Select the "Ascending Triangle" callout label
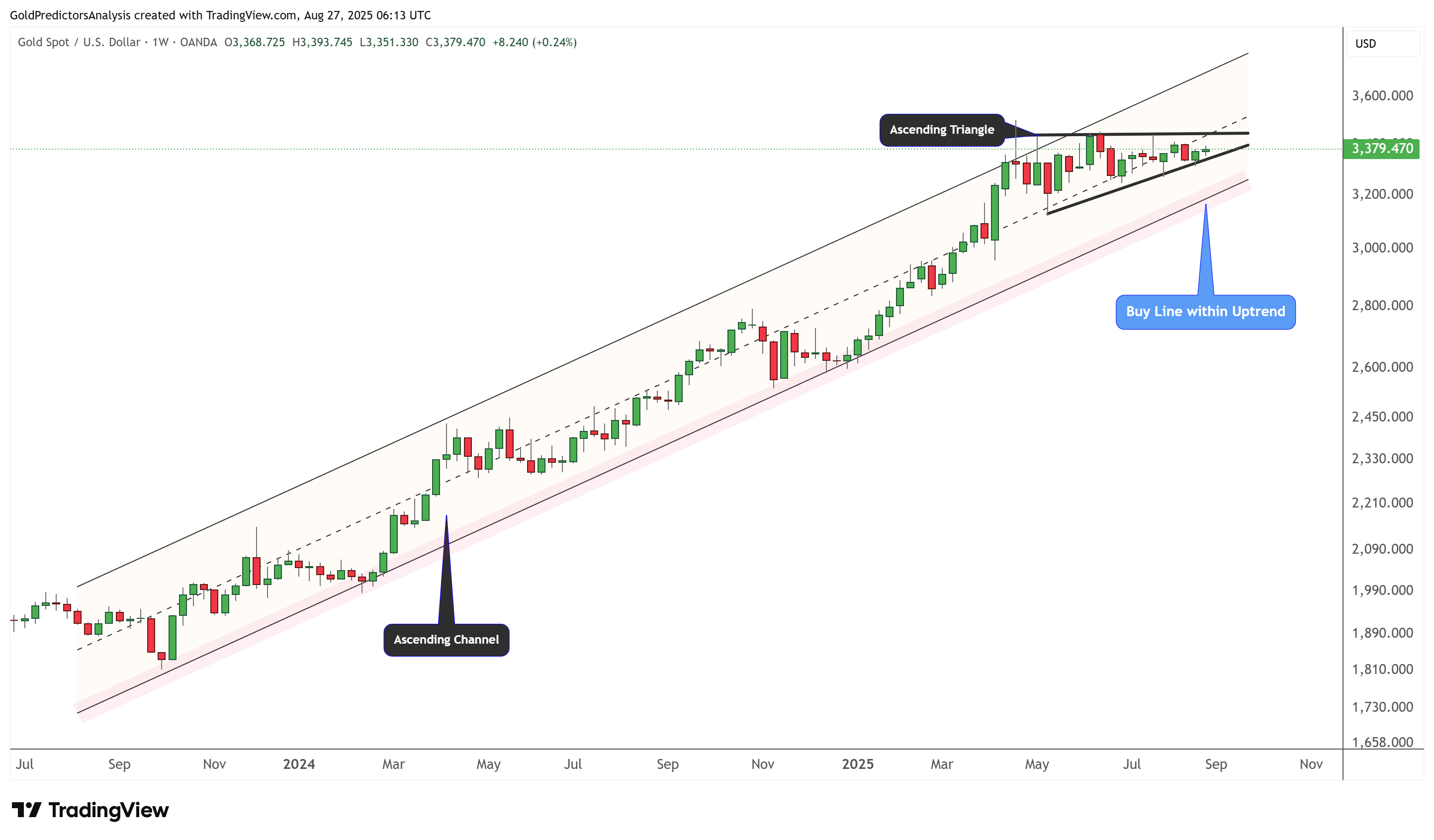1434x840 pixels. pyautogui.click(x=942, y=130)
